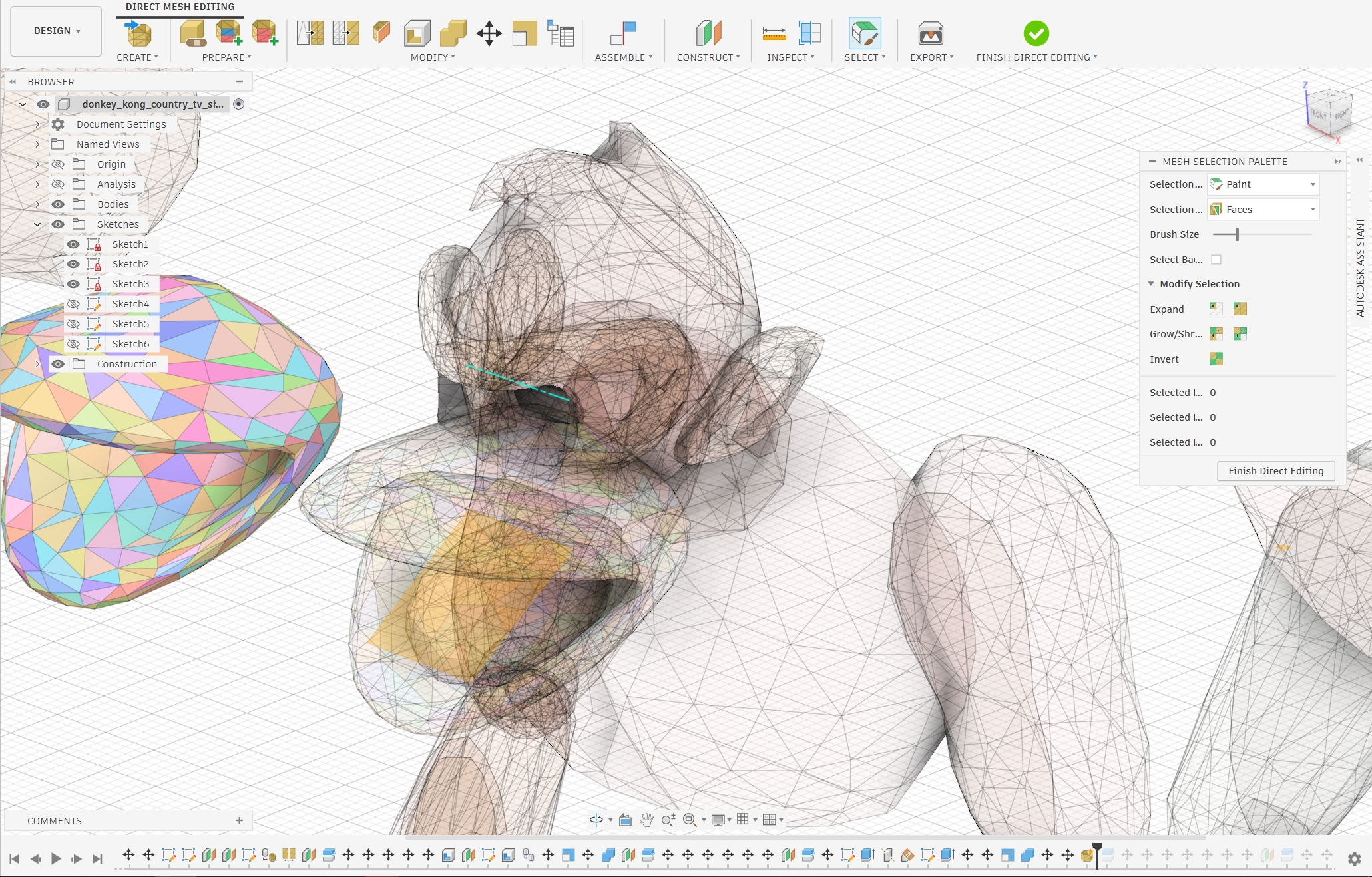Click the Shell icon in MODIFY
The image size is (1372, 877).
pyautogui.click(x=417, y=33)
